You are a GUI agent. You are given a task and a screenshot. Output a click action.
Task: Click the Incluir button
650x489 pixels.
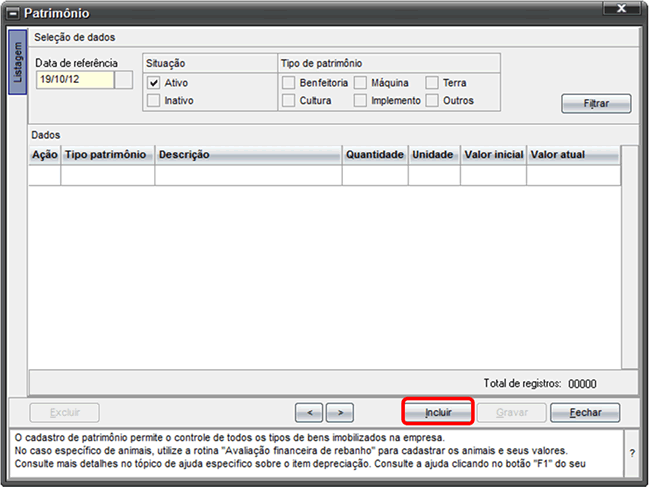click(438, 412)
